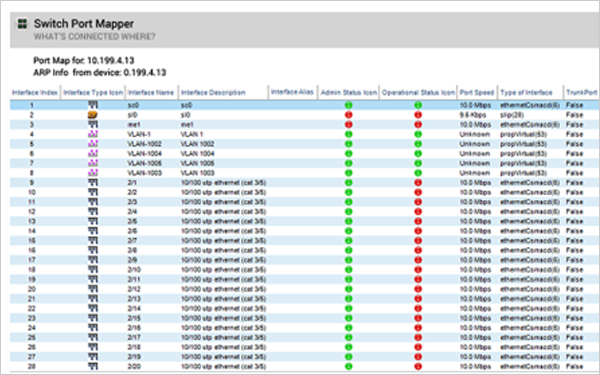
Task: Select the sl0 interface description cell
Action: (185, 114)
